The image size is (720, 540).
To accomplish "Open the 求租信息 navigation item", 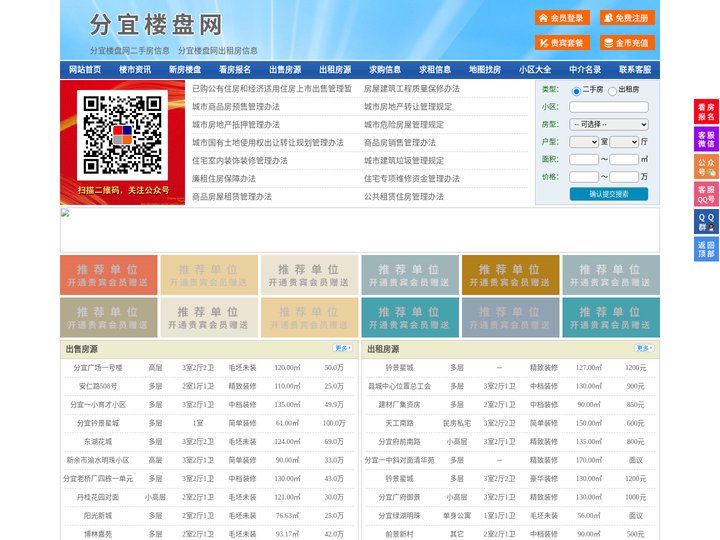I will (x=435, y=70).
